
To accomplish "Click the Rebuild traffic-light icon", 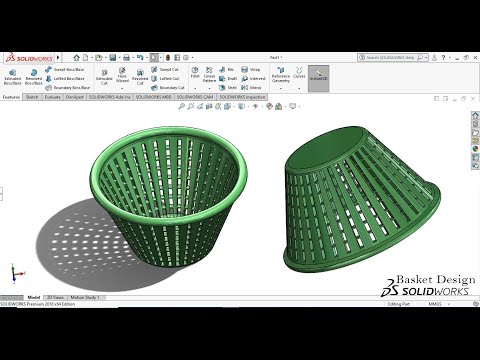I will [x=168, y=58].
